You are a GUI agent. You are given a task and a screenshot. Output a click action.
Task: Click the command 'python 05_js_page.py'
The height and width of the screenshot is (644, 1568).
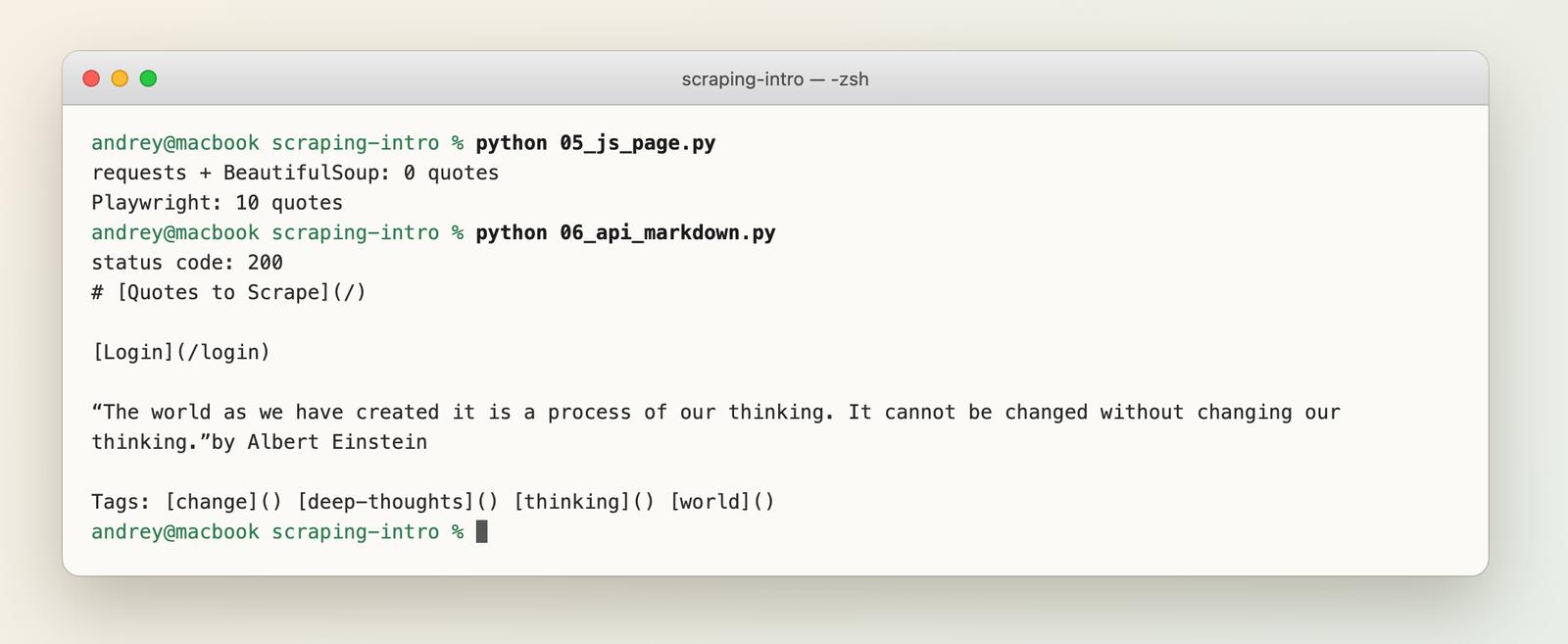point(596,143)
